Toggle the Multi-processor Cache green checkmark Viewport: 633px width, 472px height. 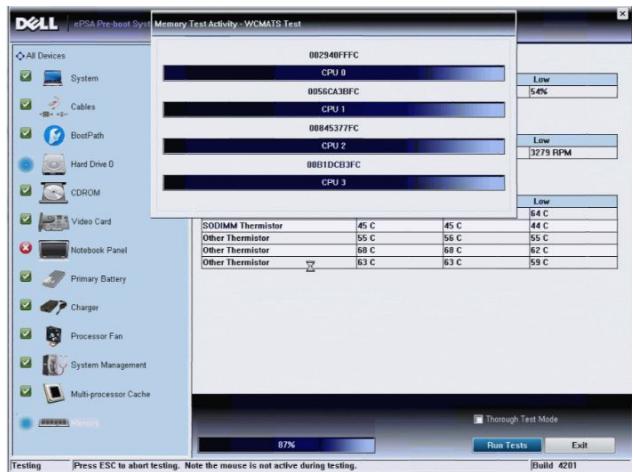pyautogui.click(x=26, y=391)
